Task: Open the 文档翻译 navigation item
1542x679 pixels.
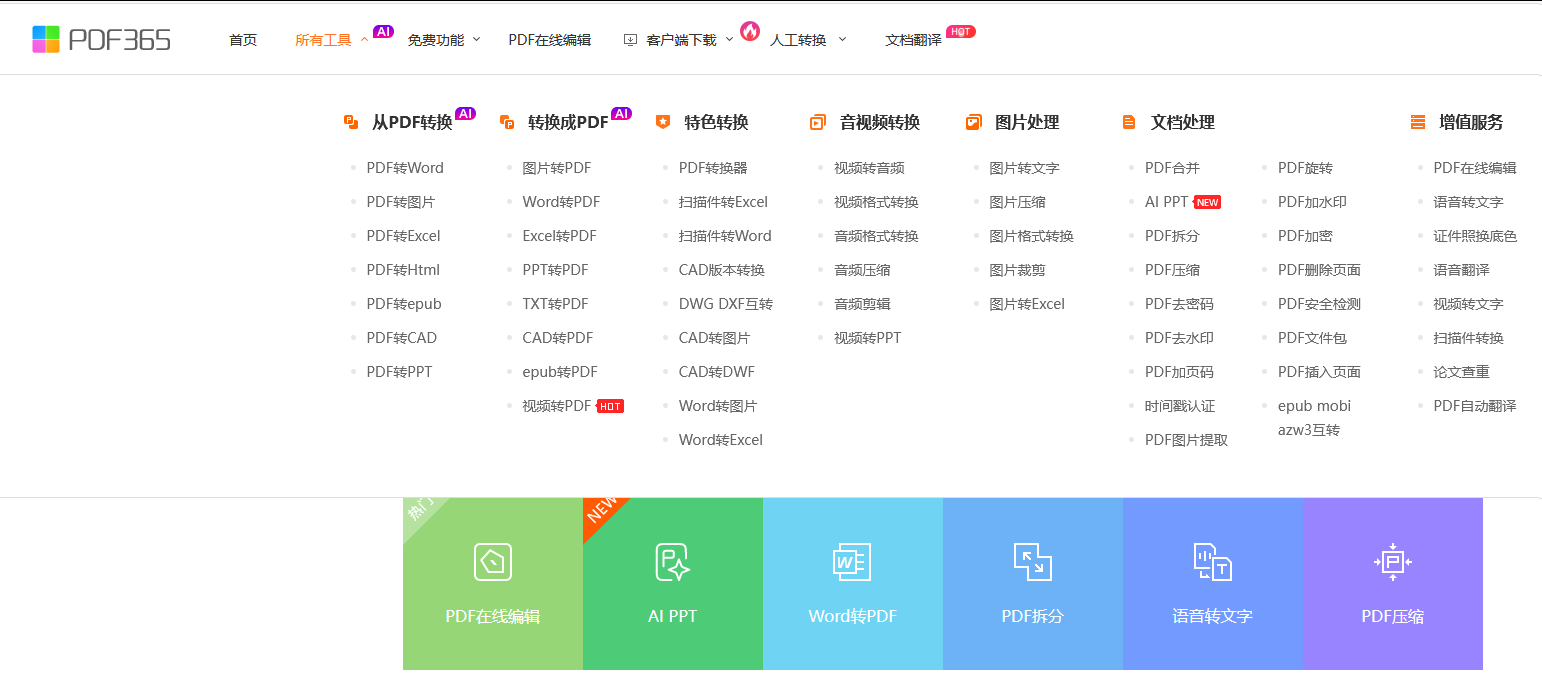Action: pyautogui.click(x=913, y=40)
